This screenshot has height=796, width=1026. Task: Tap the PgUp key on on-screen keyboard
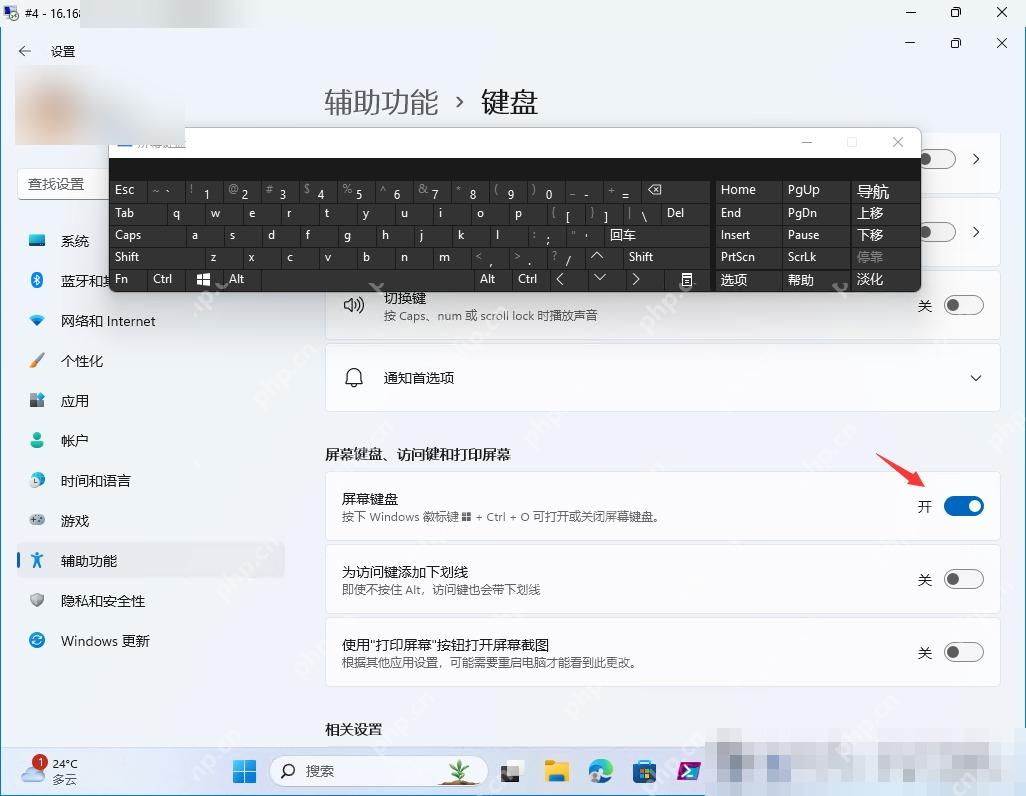click(x=815, y=190)
